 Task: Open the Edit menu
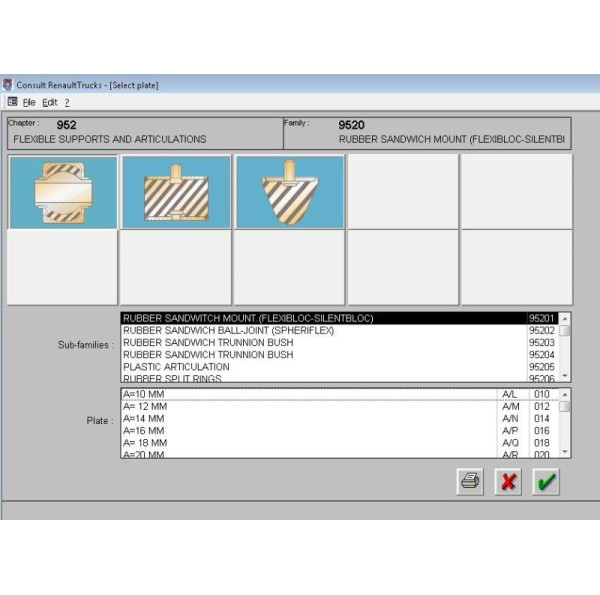[x=49, y=102]
